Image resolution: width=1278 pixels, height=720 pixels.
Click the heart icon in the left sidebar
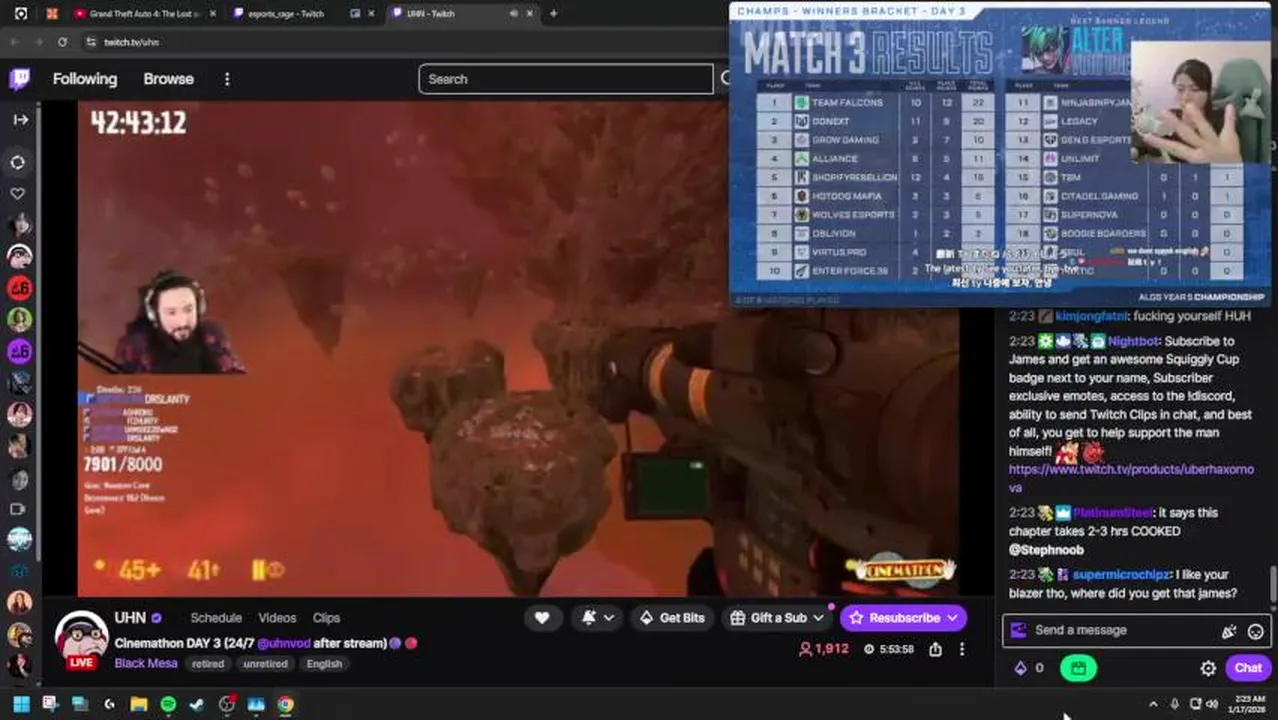pyautogui.click(x=18, y=193)
